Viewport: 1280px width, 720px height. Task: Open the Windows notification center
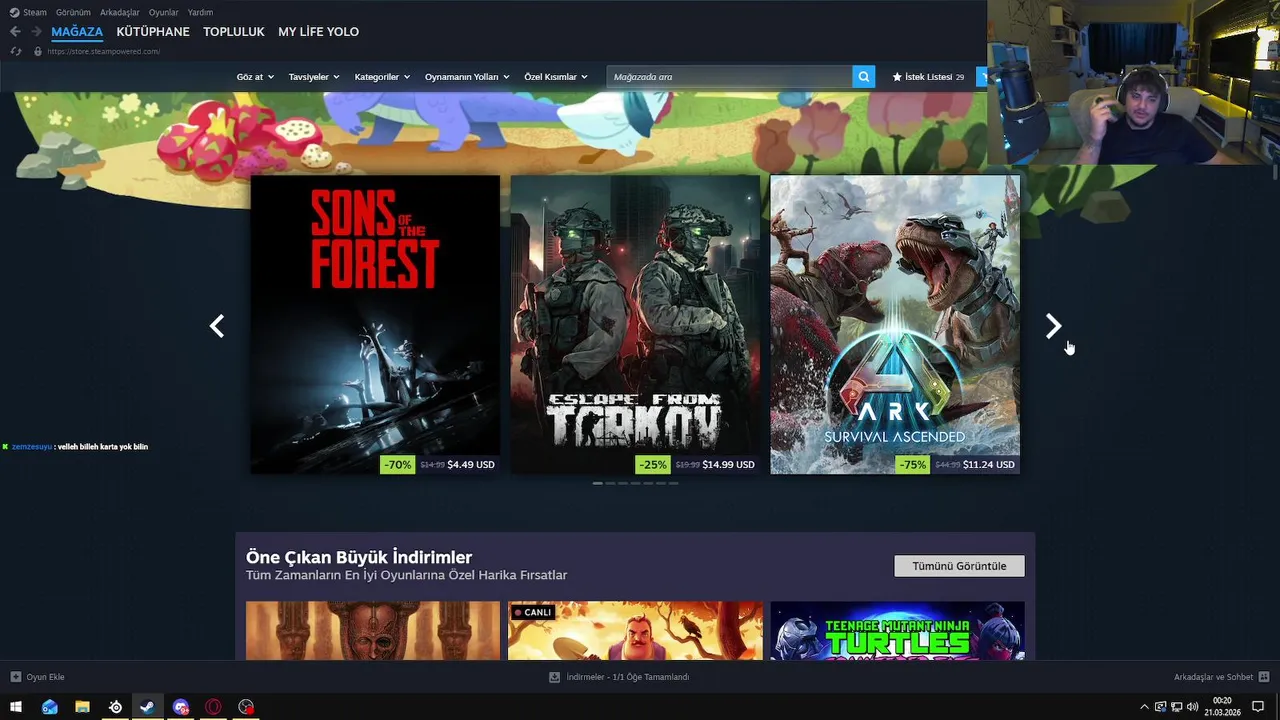click(x=1259, y=707)
